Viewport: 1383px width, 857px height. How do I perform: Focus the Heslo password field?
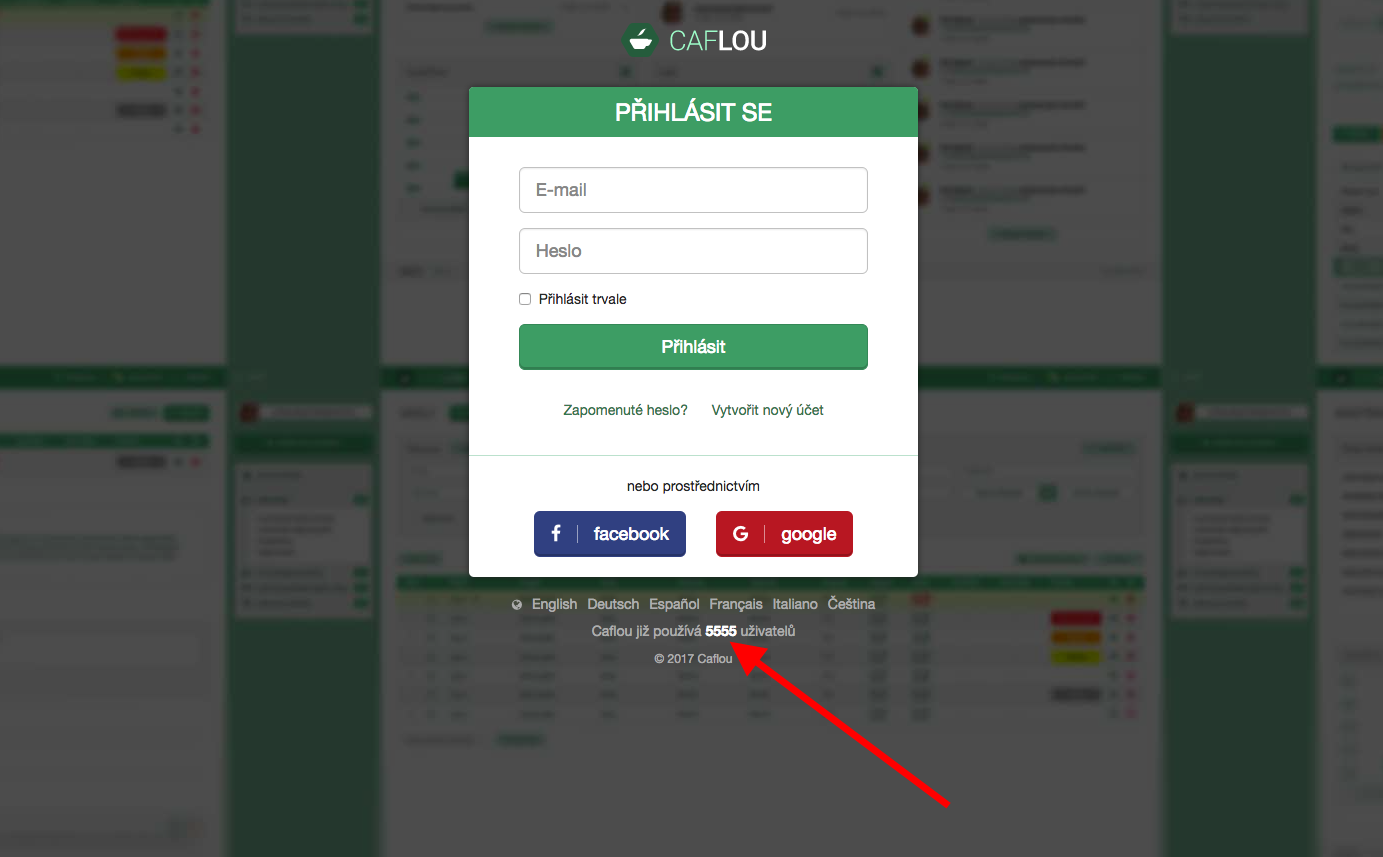click(x=693, y=251)
